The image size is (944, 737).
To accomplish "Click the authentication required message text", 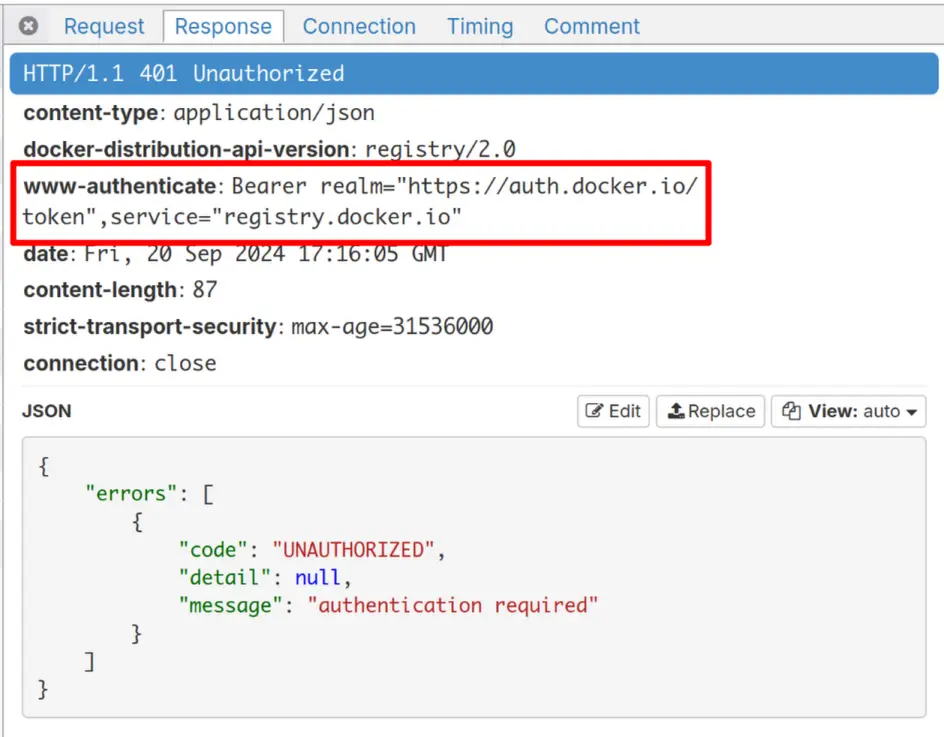I will pyautogui.click(x=451, y=605).
